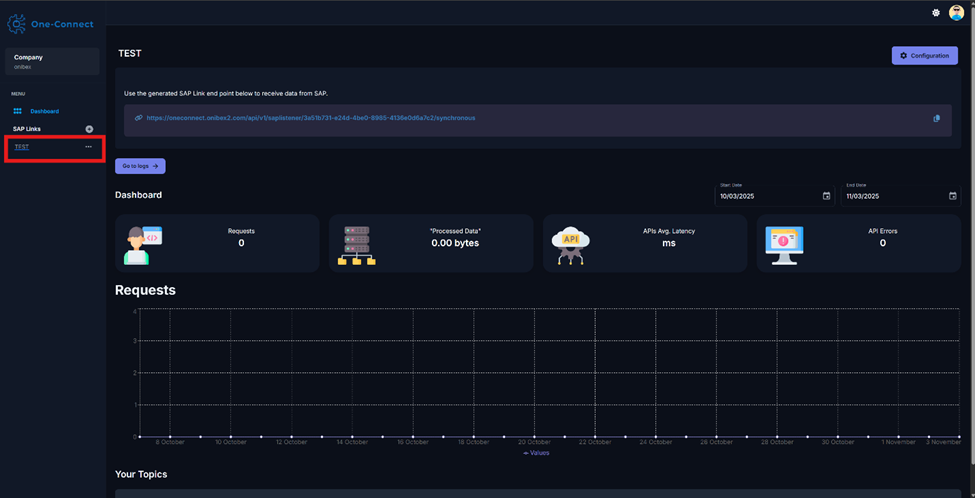The height and width of the screenshot is (498, 975).
Task: Click the API Errors monitor icon
Action: click(x=784, y=243)
